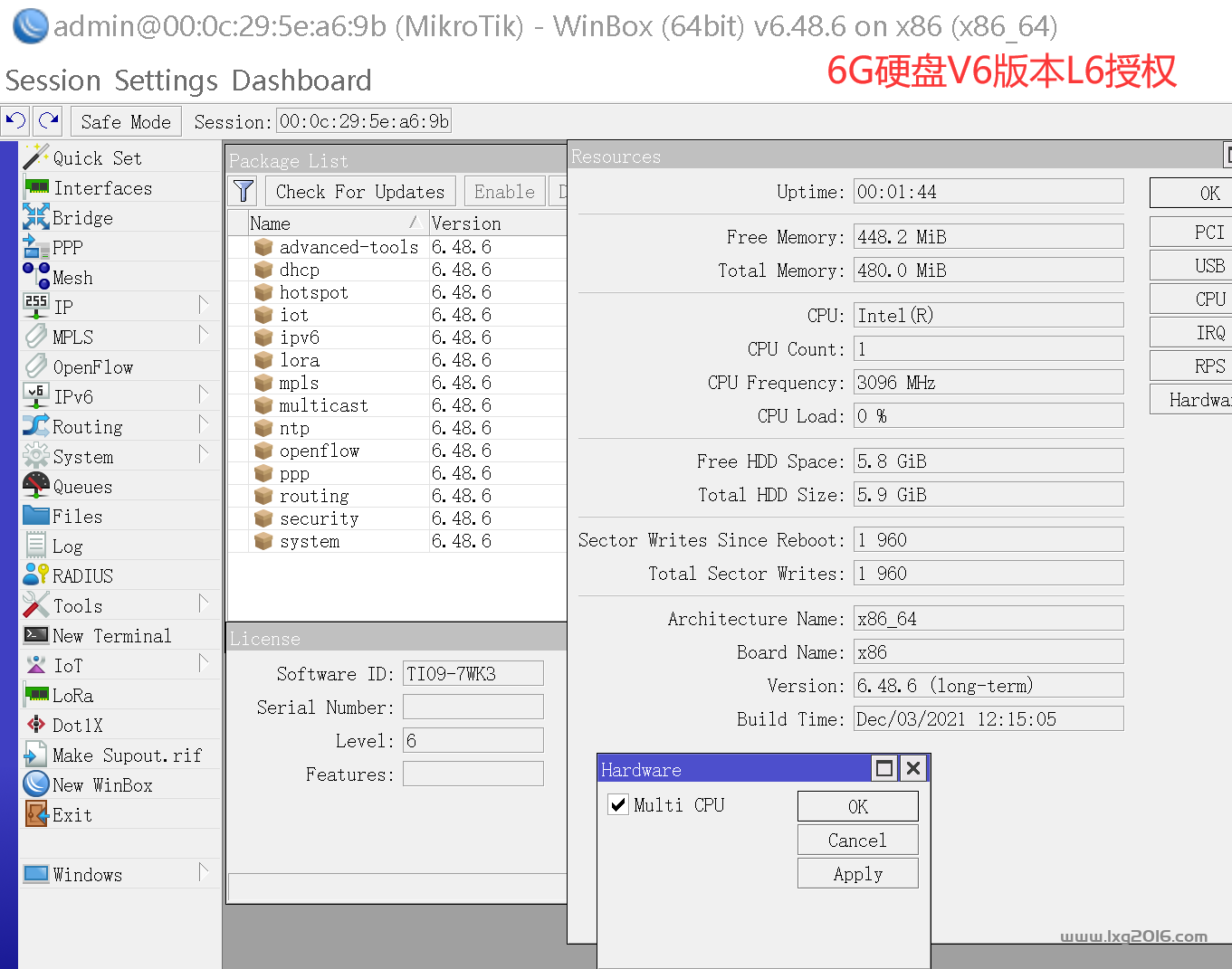Toggle Safe Mode

point(126,121)
